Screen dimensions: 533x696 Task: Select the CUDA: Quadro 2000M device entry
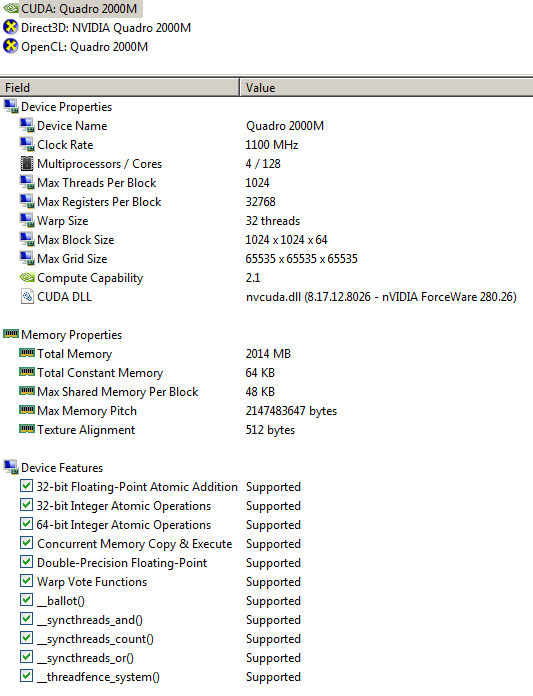(x=79, y=9)
